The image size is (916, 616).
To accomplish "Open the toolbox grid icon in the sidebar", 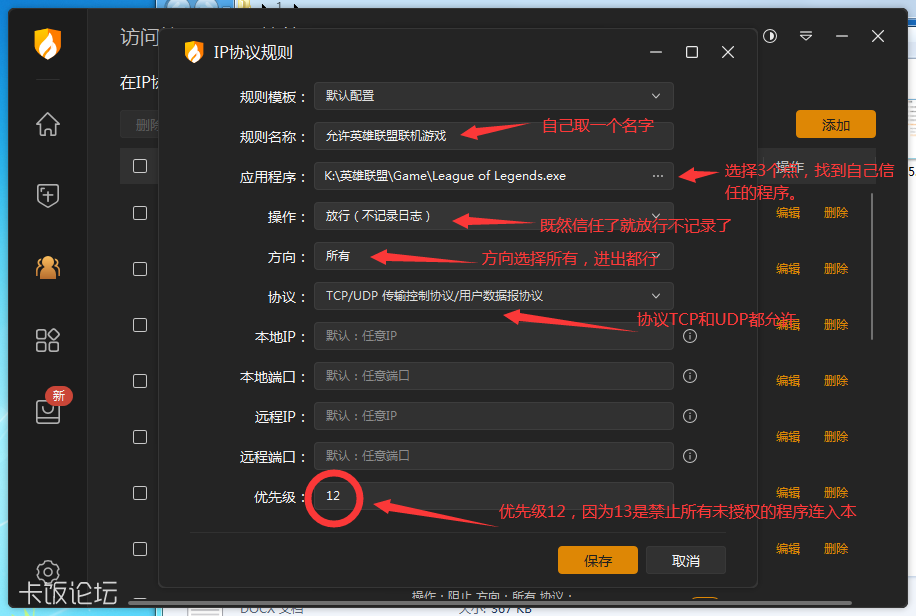I will pyautogui.click(x=46, y=340).
